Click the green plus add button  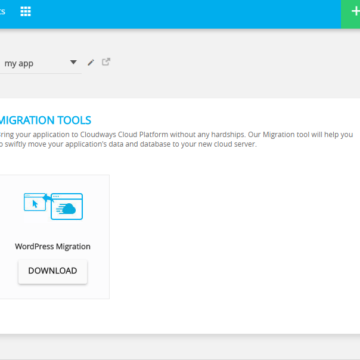point(351,14)
